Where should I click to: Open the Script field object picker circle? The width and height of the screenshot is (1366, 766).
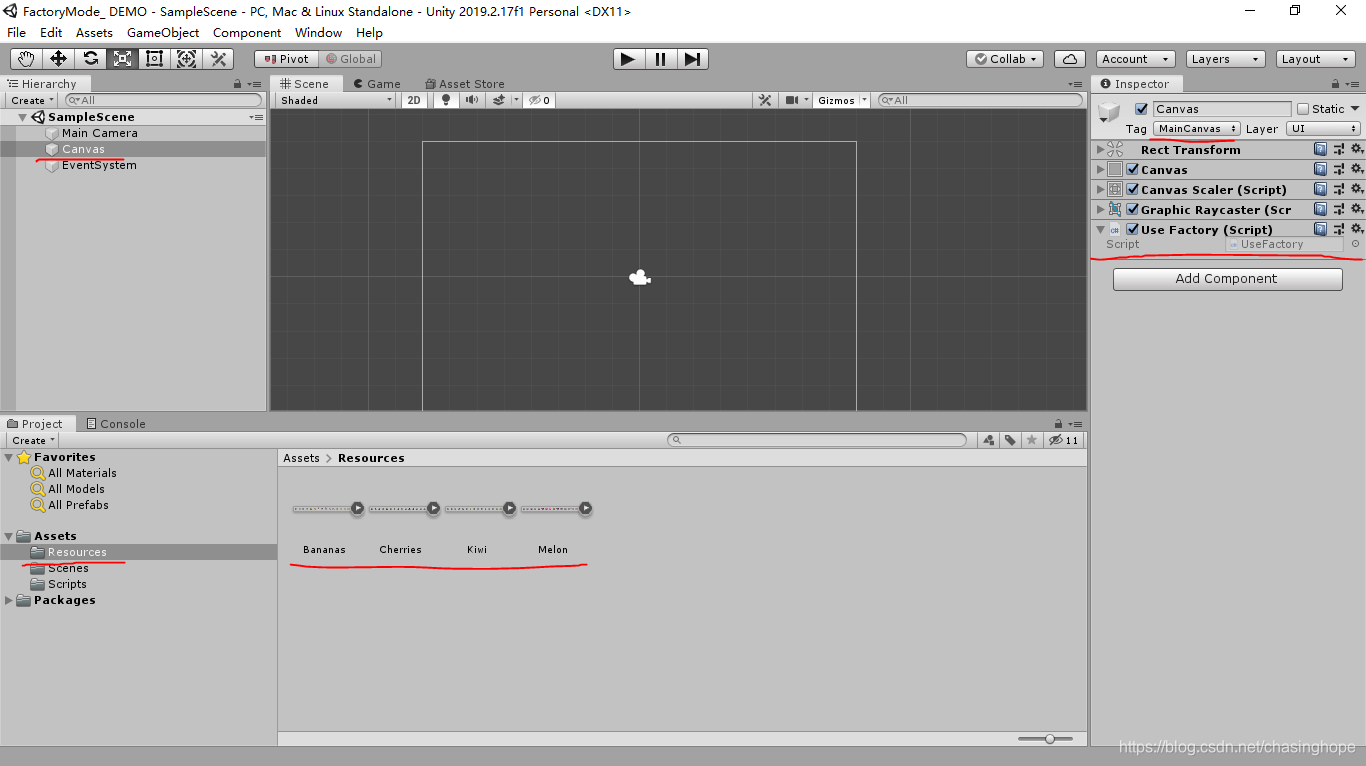pyautogui.click(x=1355, y=244)
